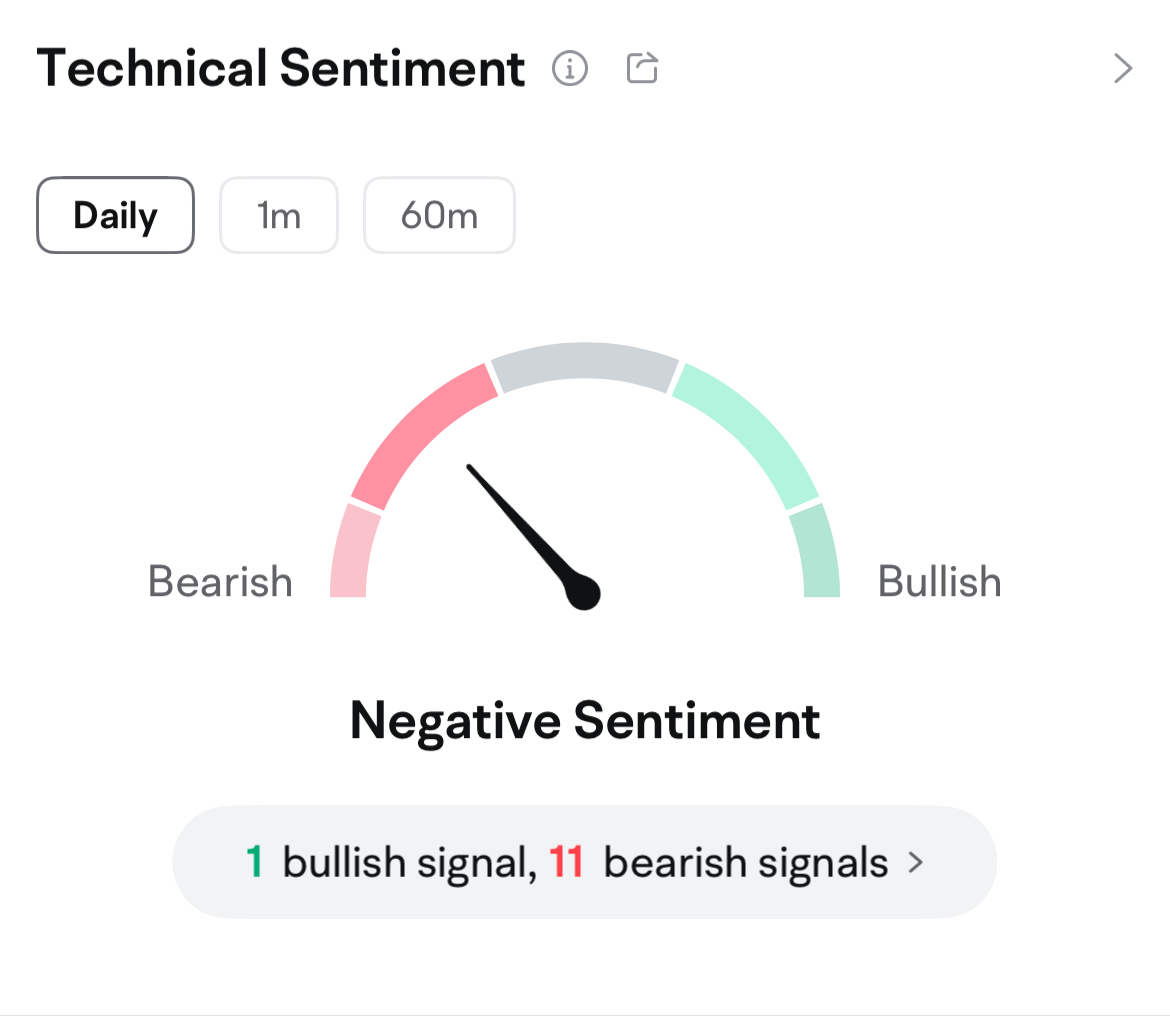Click the gauge needle pivot
Screen dimensions: 1170x1016
tap(583, 592)
